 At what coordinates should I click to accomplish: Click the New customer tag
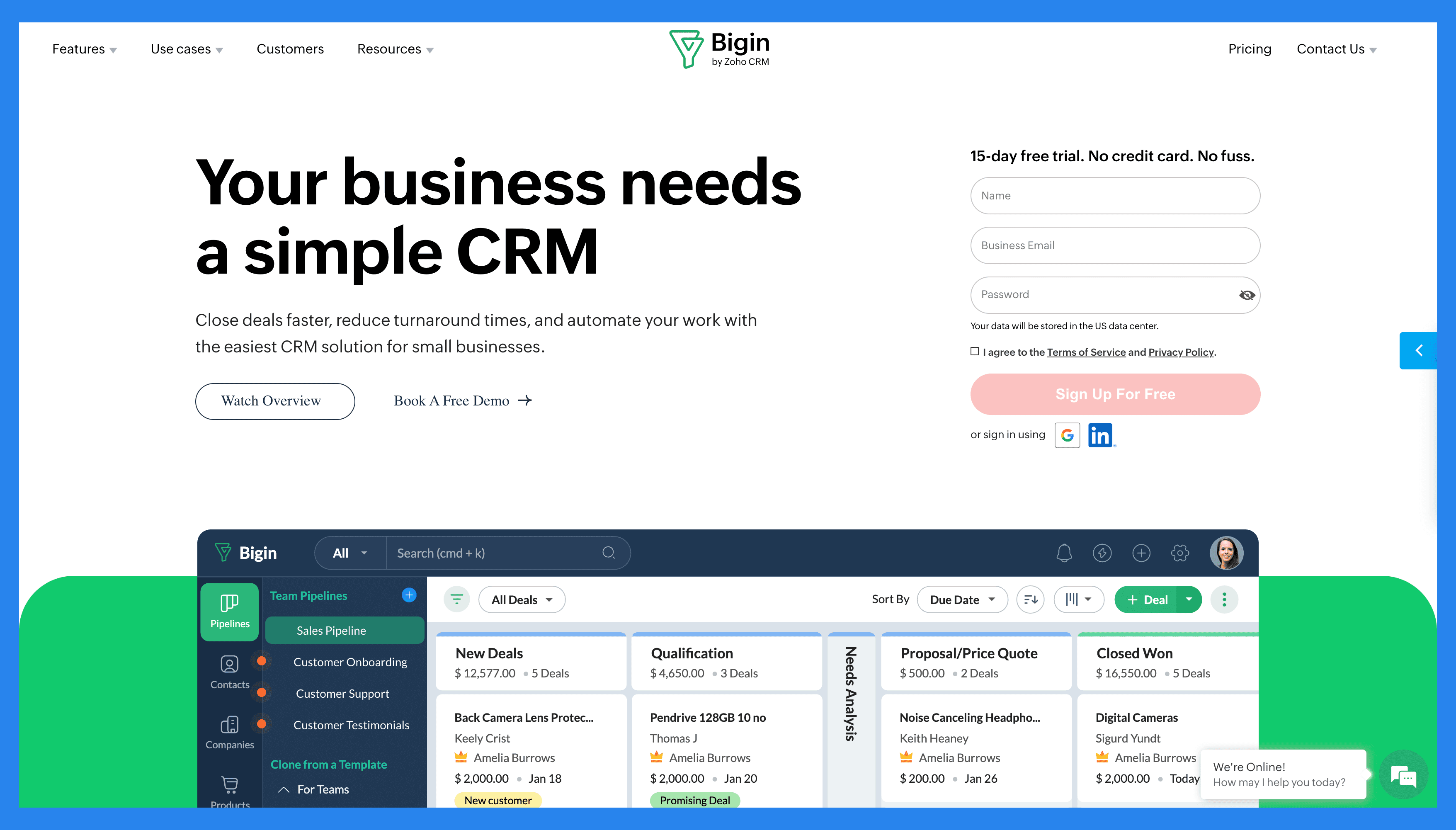[497, 800]
